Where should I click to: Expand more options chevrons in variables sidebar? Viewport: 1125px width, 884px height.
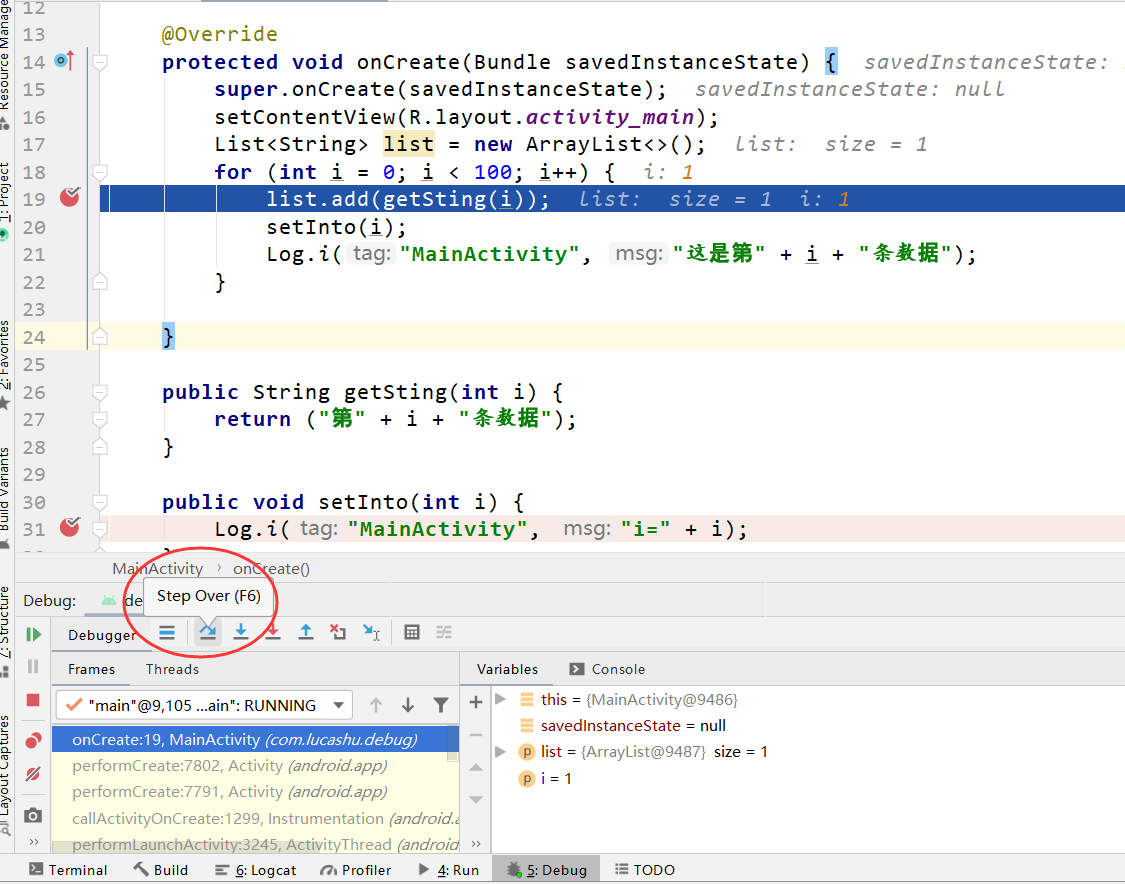(x=476, y=844)
